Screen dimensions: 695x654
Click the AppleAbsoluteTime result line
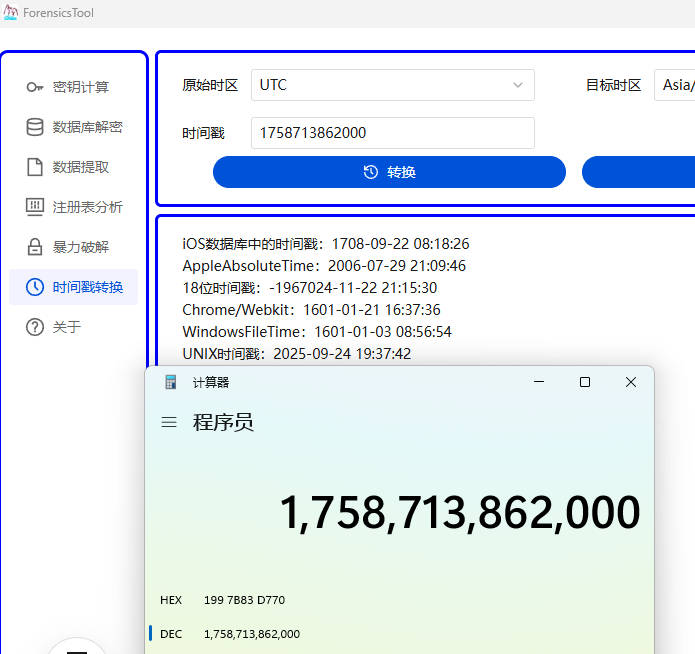point(324,266)
